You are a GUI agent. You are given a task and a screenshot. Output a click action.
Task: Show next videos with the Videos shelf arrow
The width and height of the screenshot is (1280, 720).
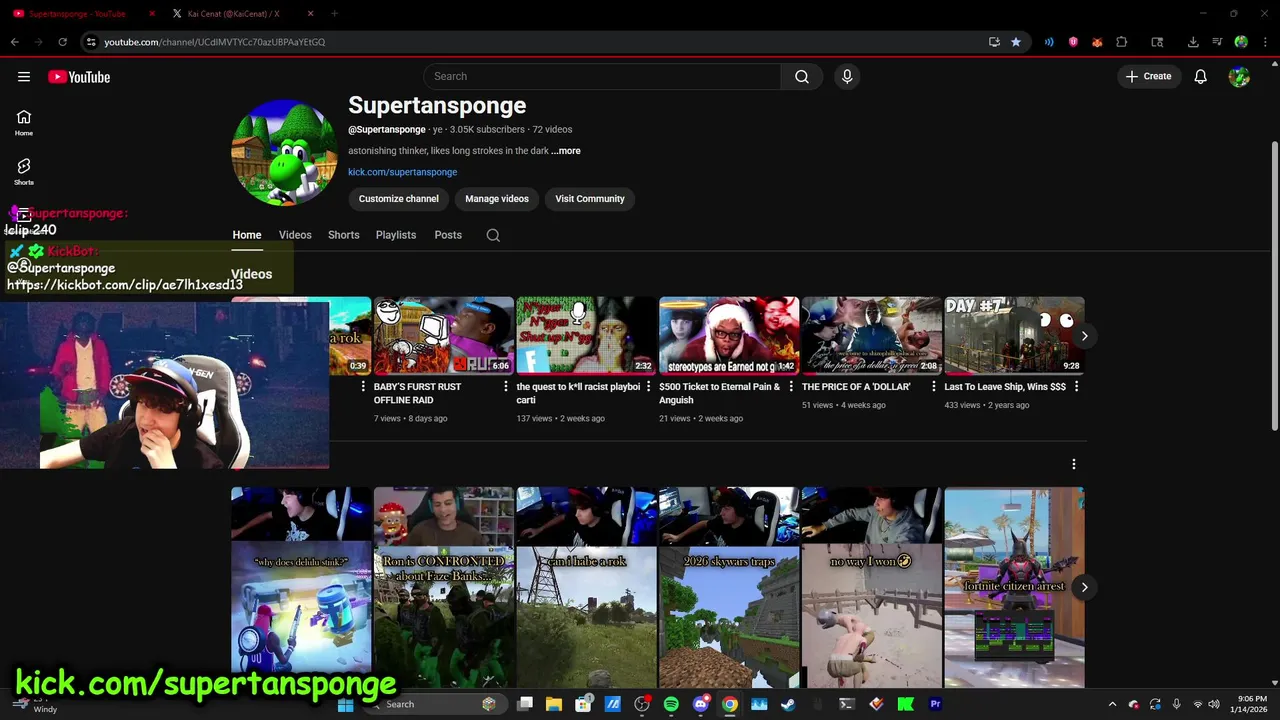1084,336
